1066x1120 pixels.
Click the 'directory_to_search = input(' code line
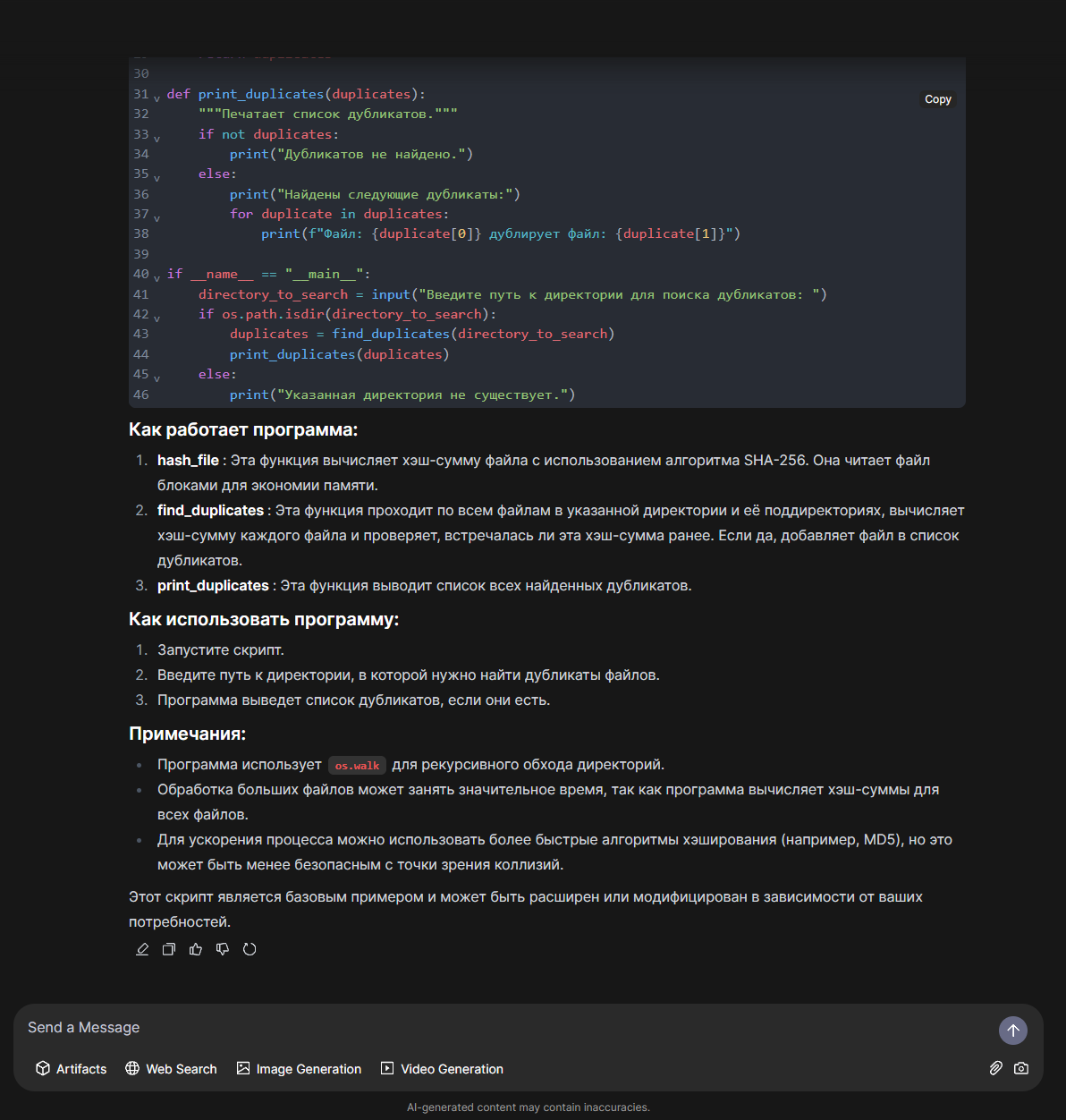tap(512, 294)
